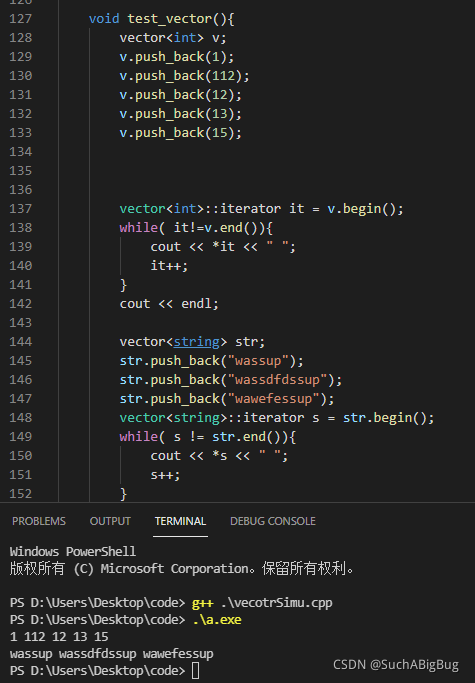This screenshot has width=475, height=683.
Task: Click the while keyword on line 149
Action: click(139, 437)
